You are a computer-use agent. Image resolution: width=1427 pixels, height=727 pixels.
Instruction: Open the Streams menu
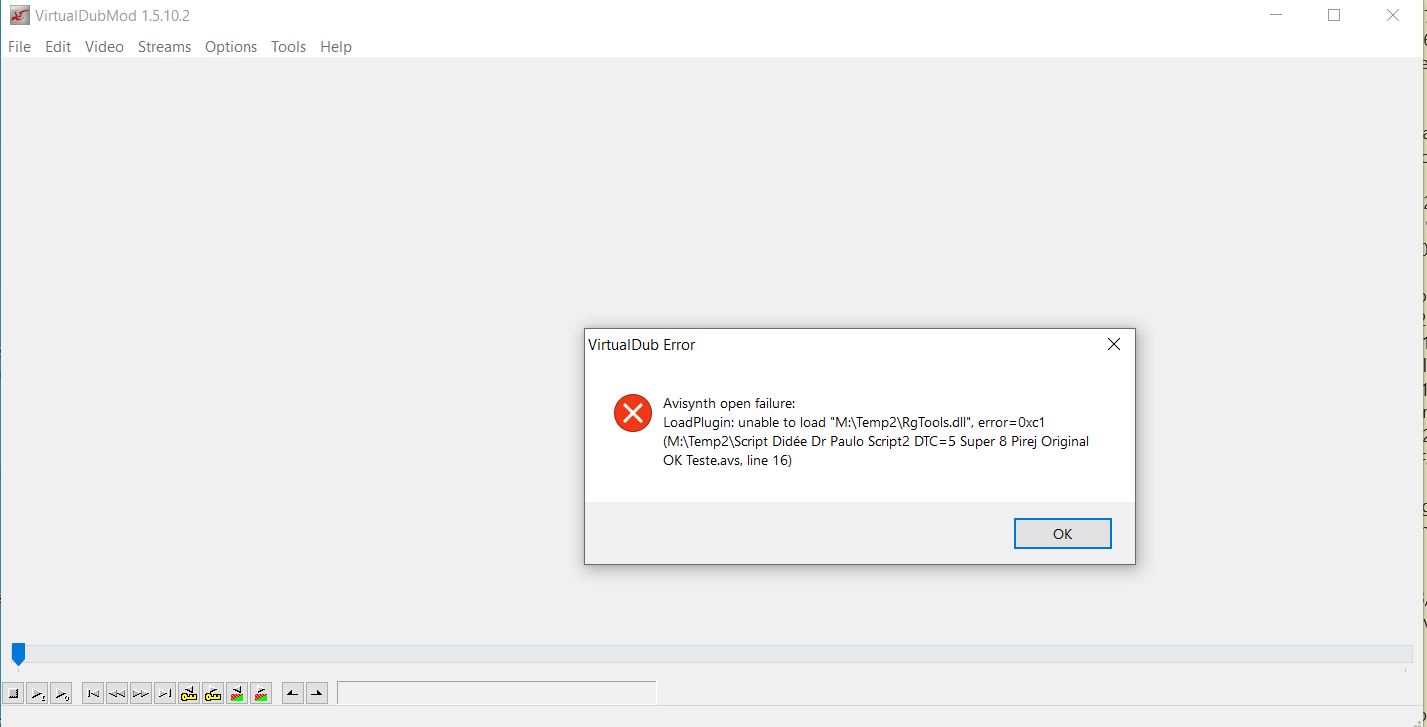(x=164, y=47)
